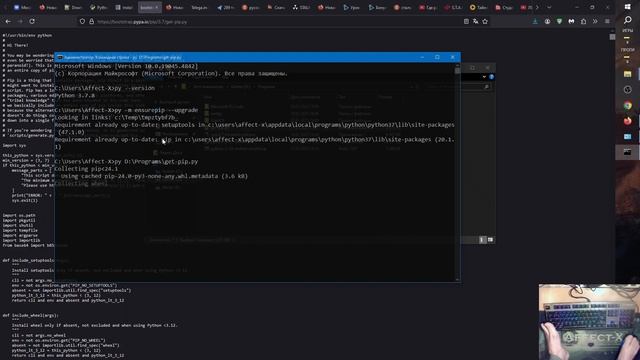Show site security via lock icon
This screenshot has width=640, height=360.
click(91, 22)
